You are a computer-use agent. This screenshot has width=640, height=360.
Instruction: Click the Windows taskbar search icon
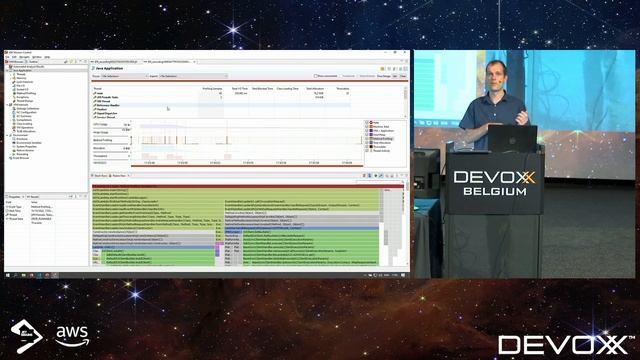[16, 276]
